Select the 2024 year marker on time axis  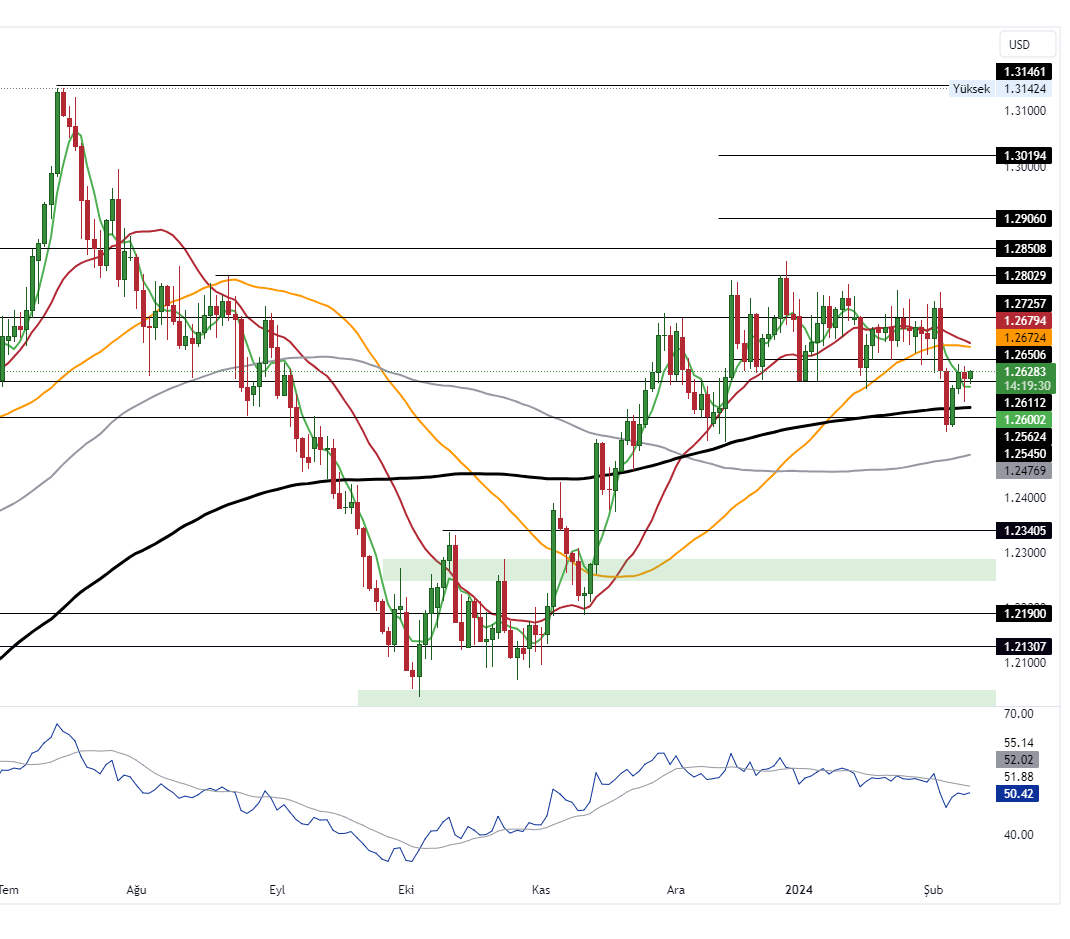[799, 889]
